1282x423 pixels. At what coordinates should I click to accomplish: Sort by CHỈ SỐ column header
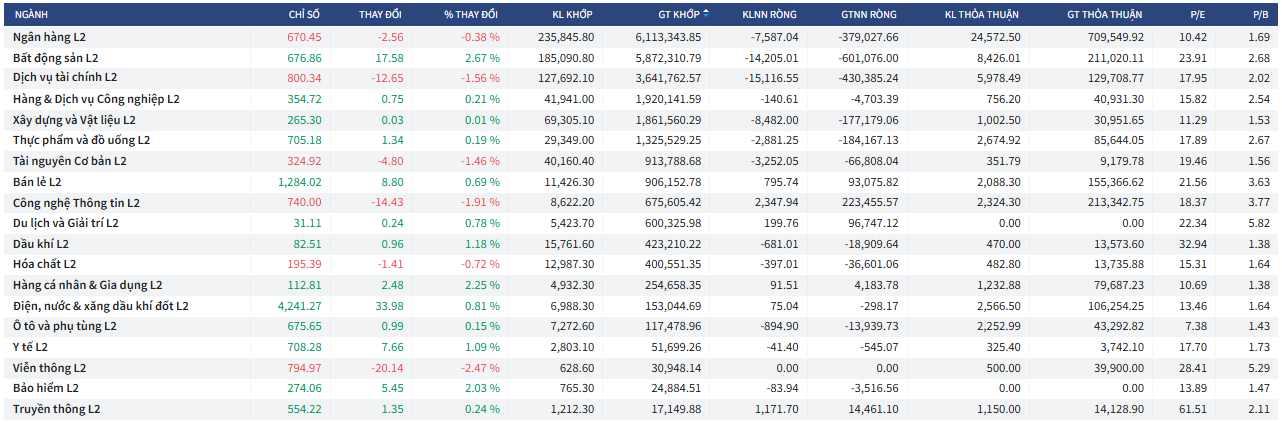(305, 15)
